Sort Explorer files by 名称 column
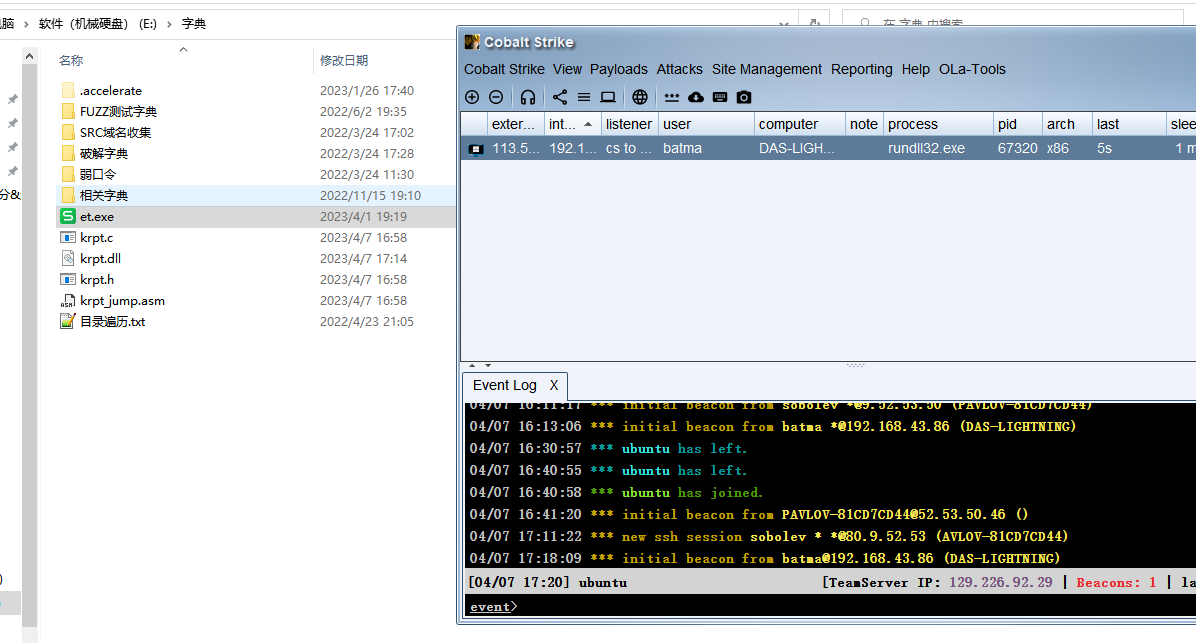Screen dimensions: 1196x643 coord(71,60)
